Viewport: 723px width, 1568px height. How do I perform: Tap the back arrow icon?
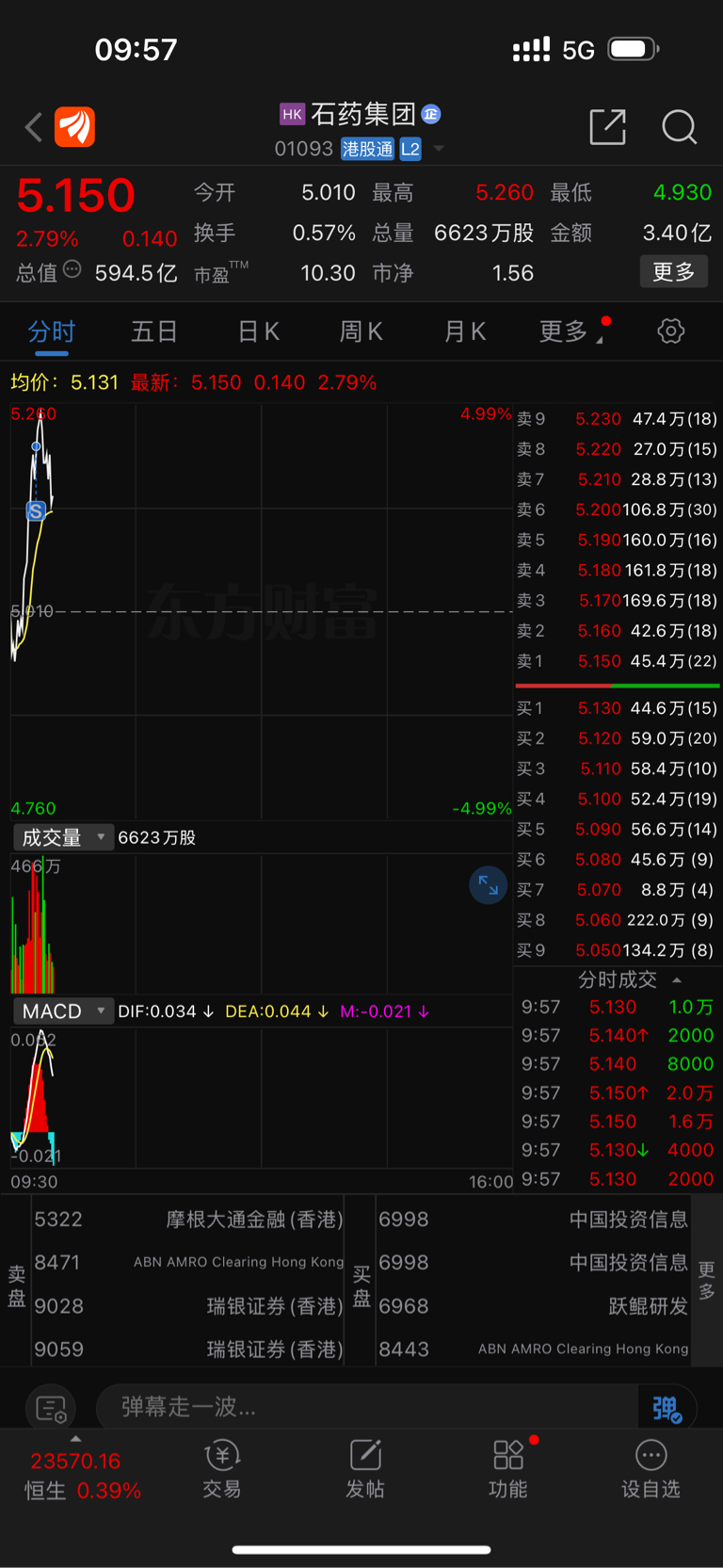coord(34,126)
